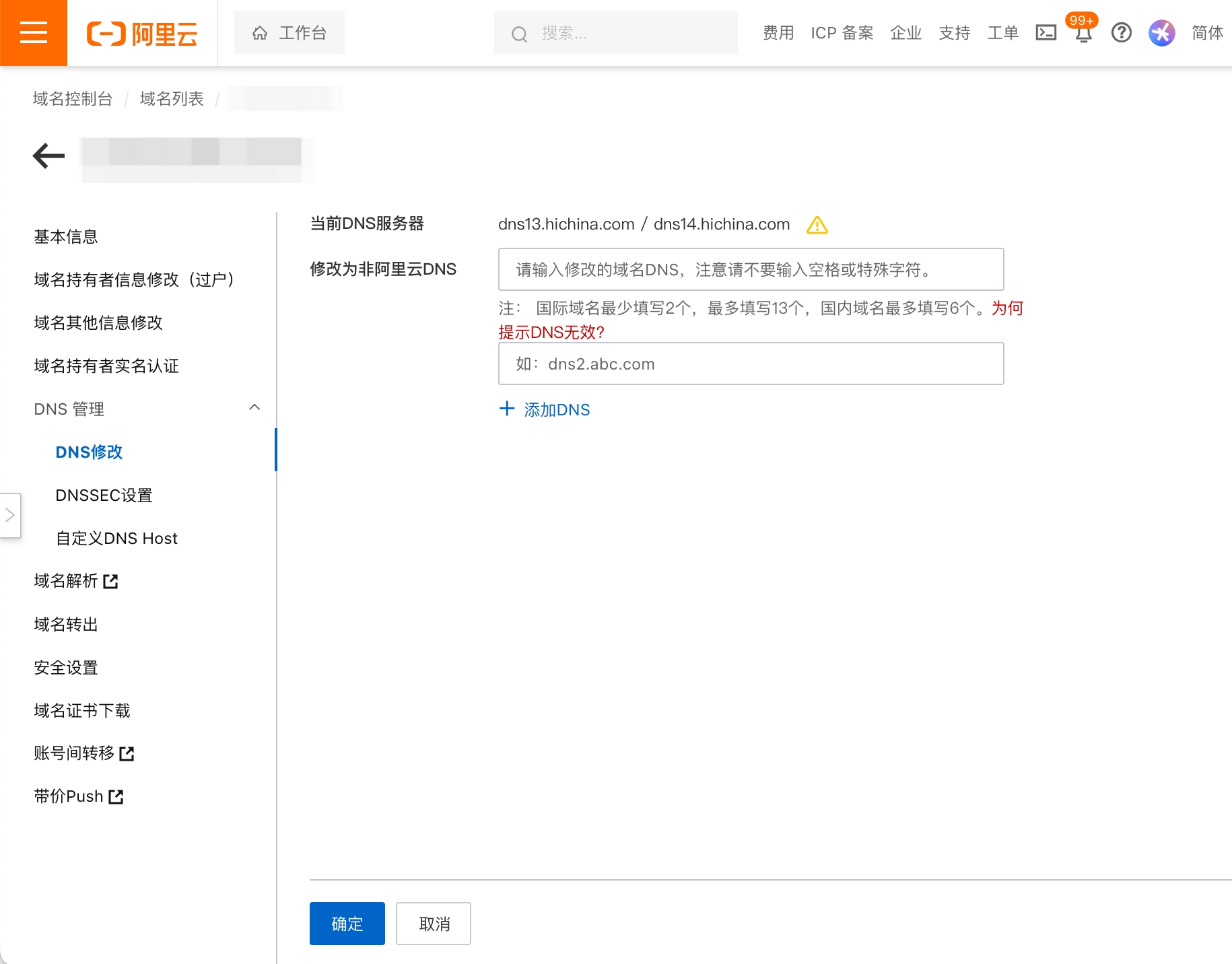1232x964 pixels.
Task: Go to 域名控制台 breadcrumb
Action: (x=73, y=99)
